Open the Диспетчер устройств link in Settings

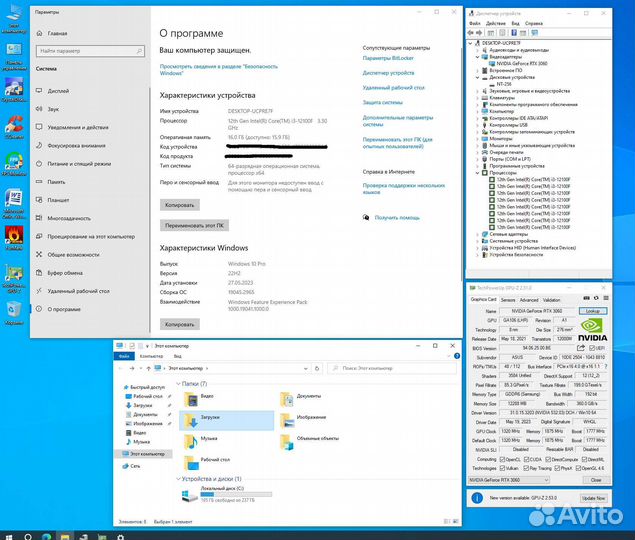tap(388, 73)
